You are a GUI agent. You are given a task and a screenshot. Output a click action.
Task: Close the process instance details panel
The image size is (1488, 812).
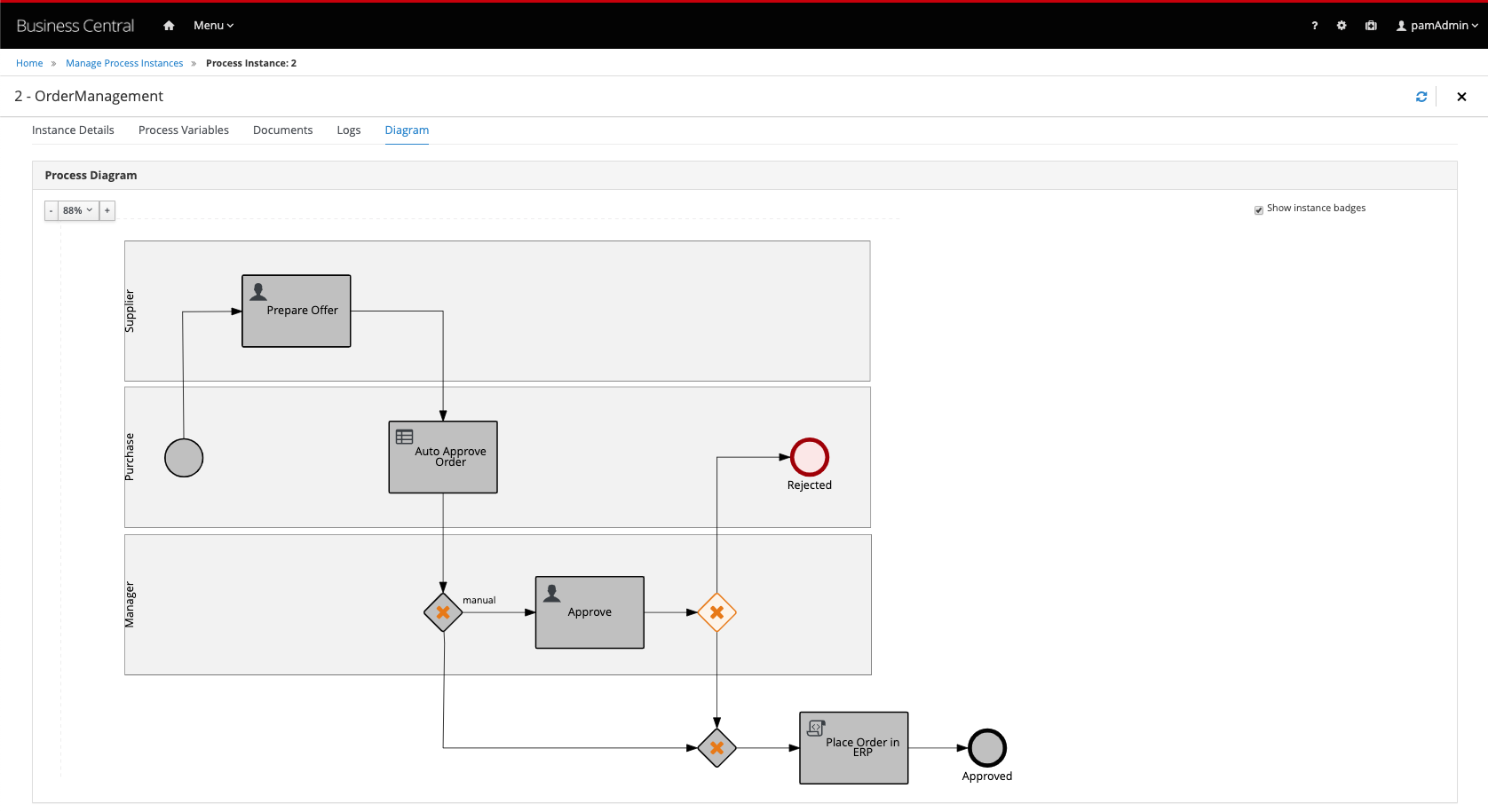pos(1461,97)
